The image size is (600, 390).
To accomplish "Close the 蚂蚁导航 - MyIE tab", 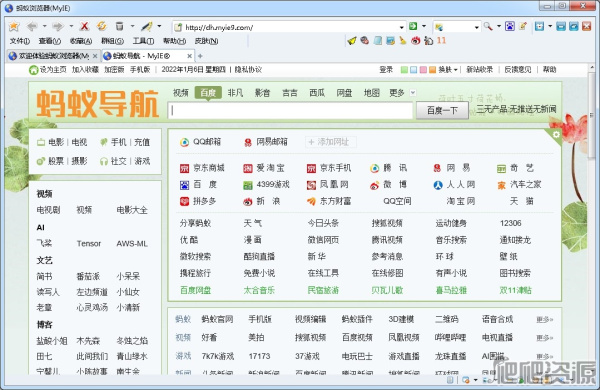I will pyautogui.click(x=189, y=56).
